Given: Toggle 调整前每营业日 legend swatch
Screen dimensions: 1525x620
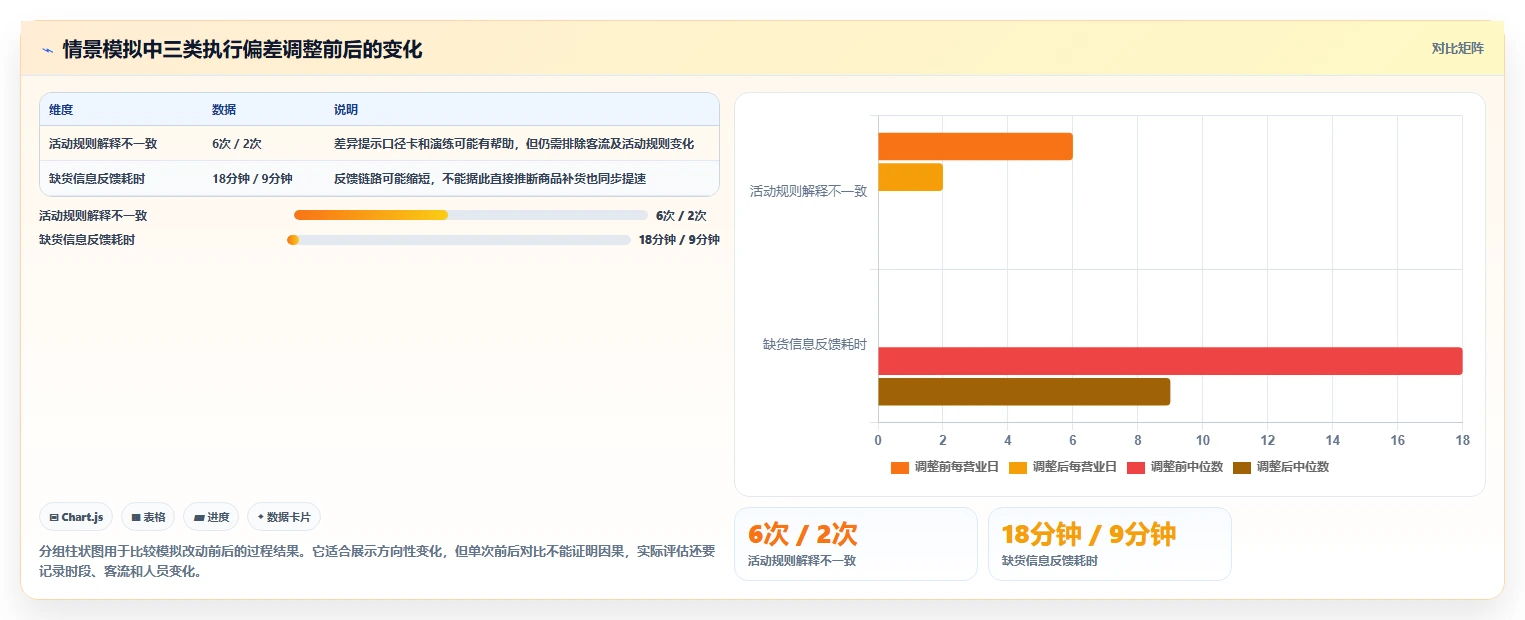Looking at the screenshot, I should [x=900, y=467].
